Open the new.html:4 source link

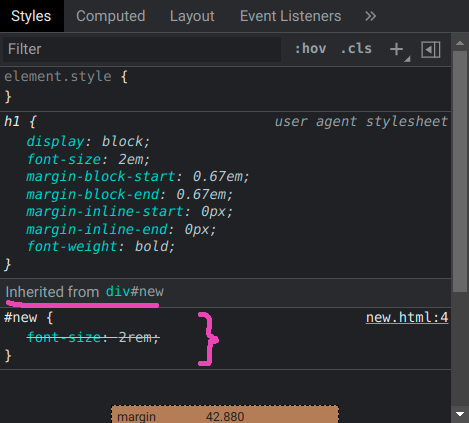point(407,317)
